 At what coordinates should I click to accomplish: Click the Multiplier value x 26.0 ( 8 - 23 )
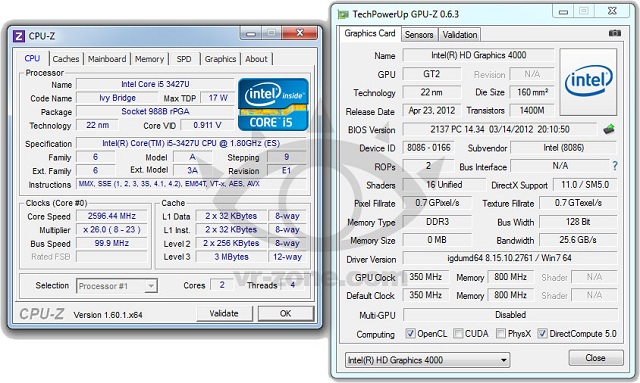111,229
